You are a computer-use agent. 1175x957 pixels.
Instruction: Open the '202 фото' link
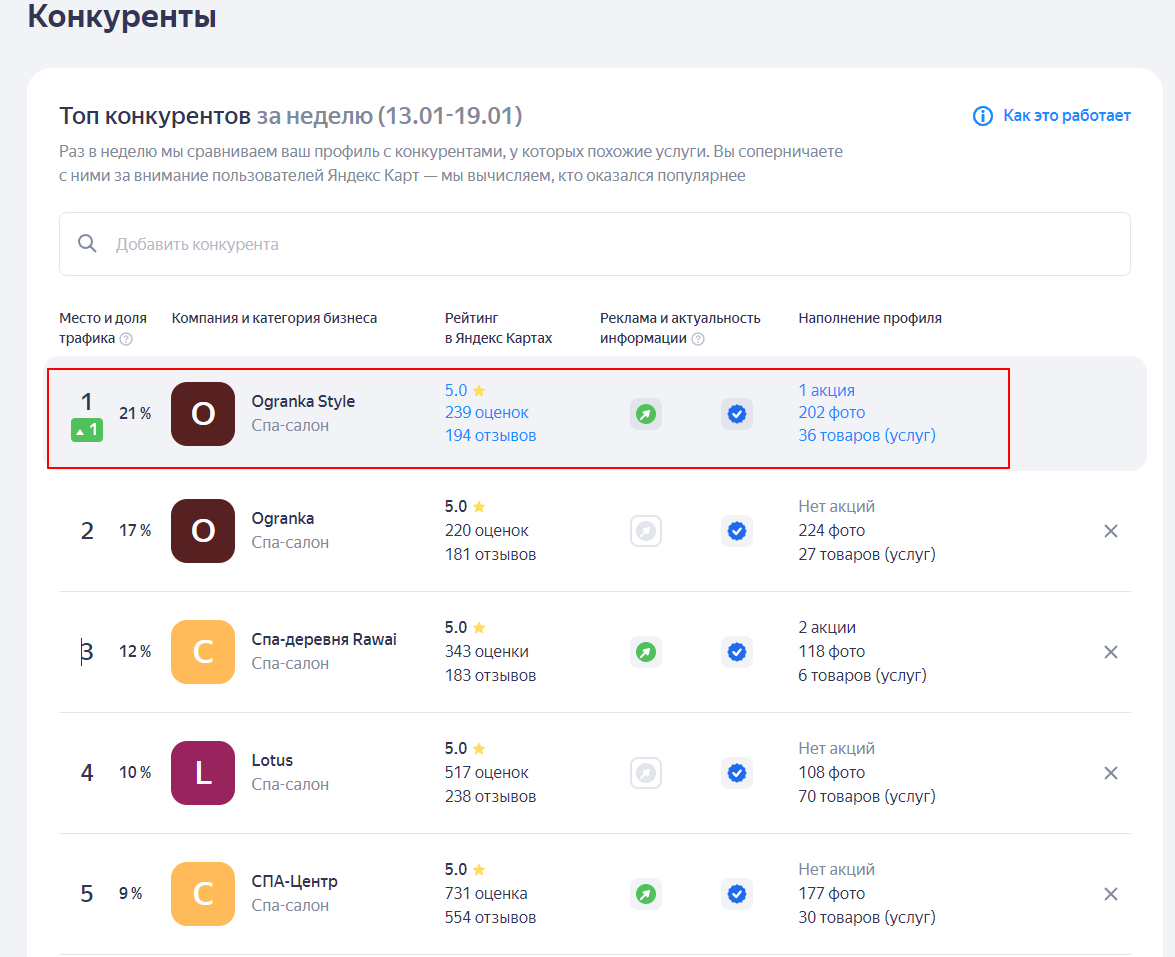coord(831,412)
